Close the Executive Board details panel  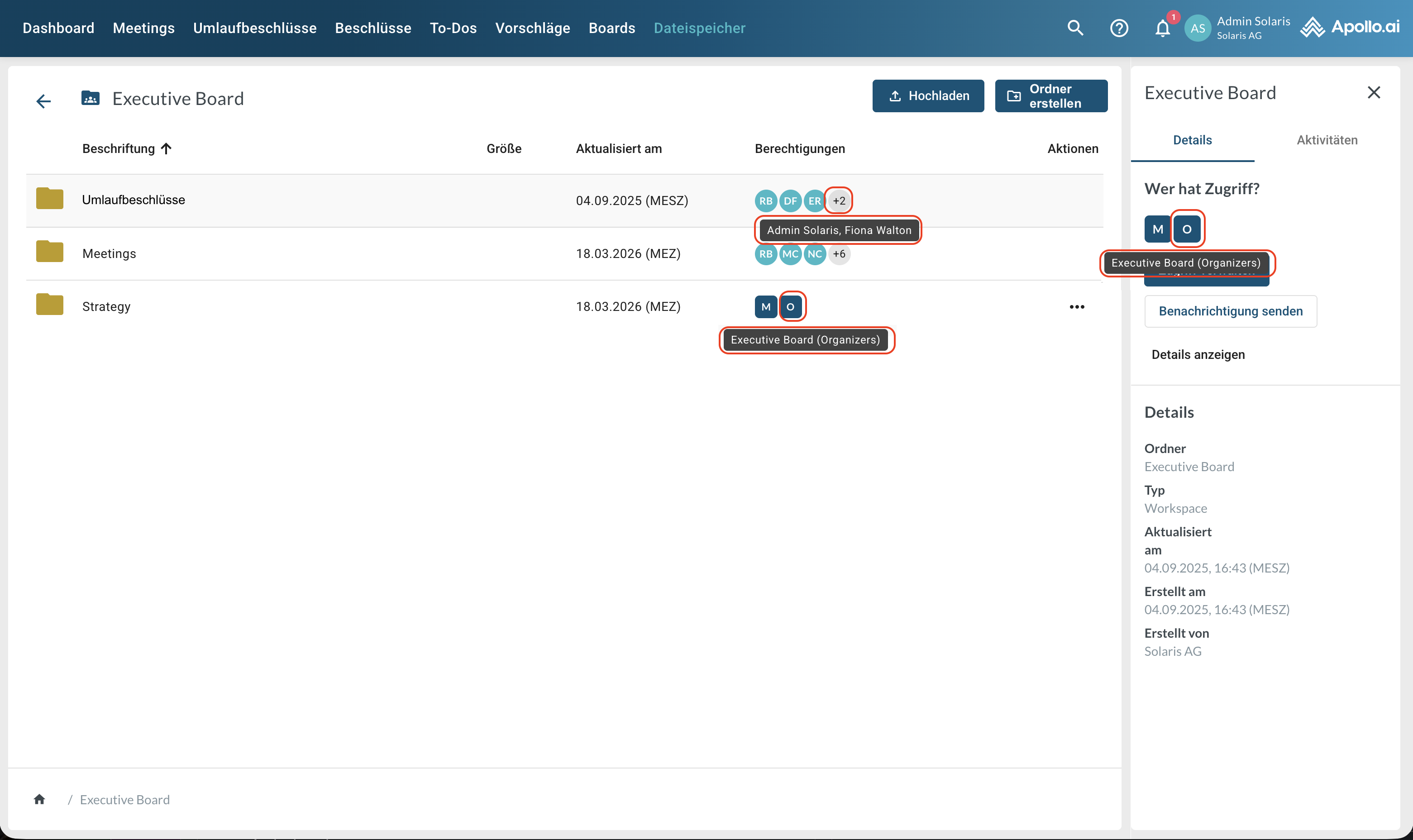coord(1373,92)
